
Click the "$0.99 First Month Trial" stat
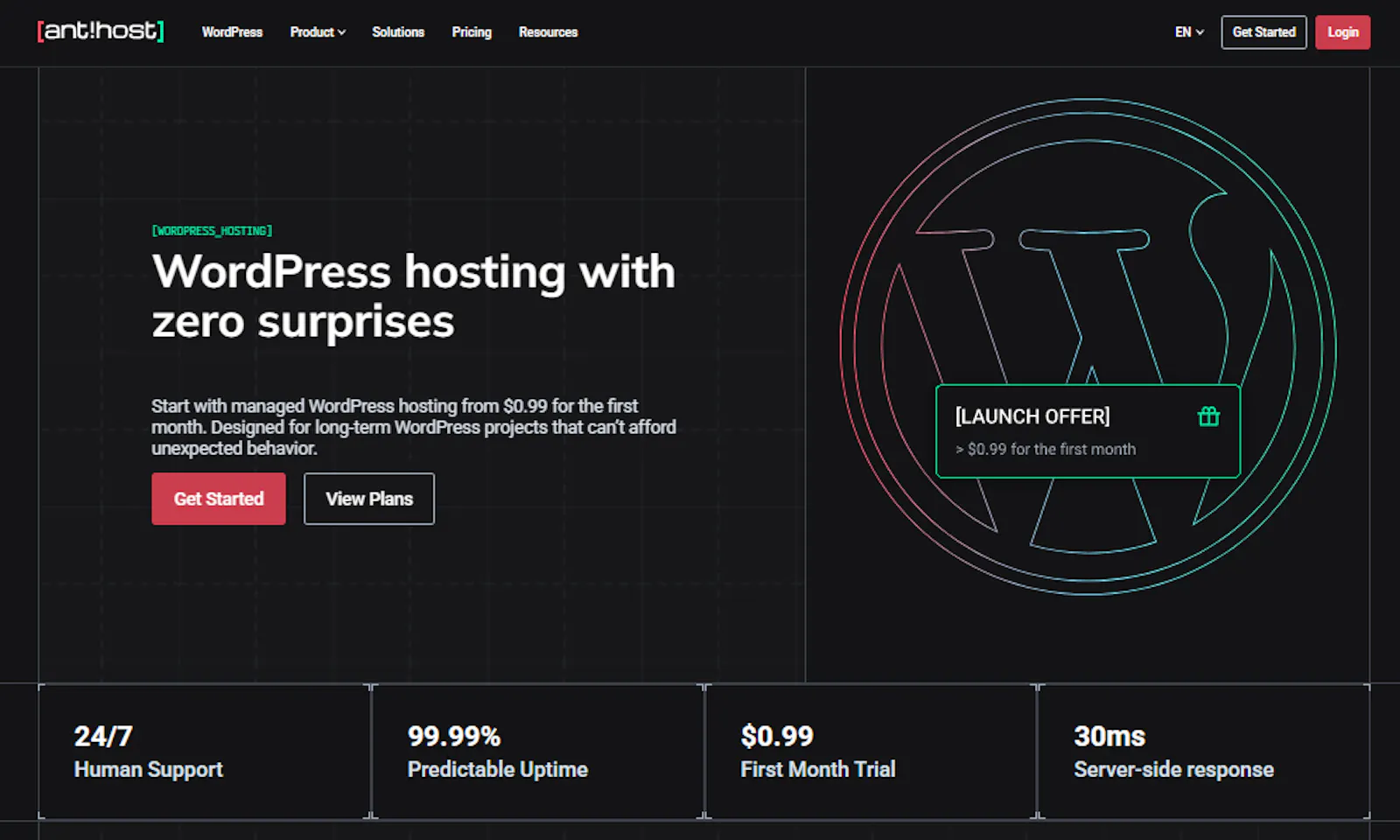pyautogui.click(x=871, y=752)
